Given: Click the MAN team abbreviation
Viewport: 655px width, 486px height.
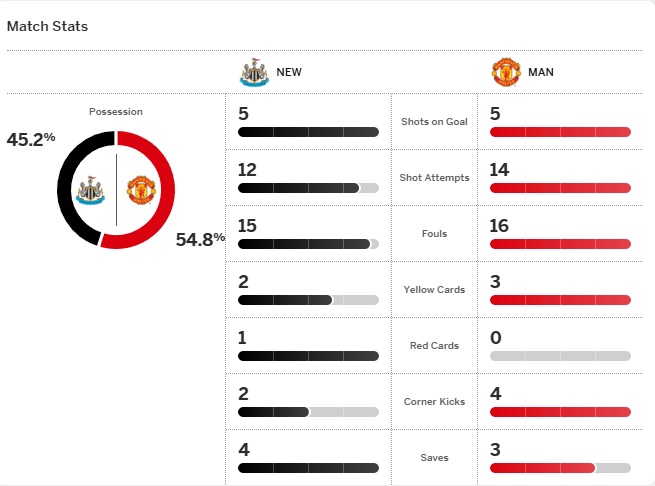Looking at the screenshot, I should tap(541, 72).
